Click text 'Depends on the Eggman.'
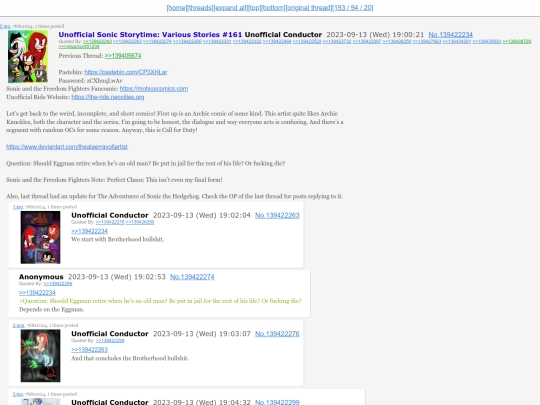 click(x=51, y=309)
